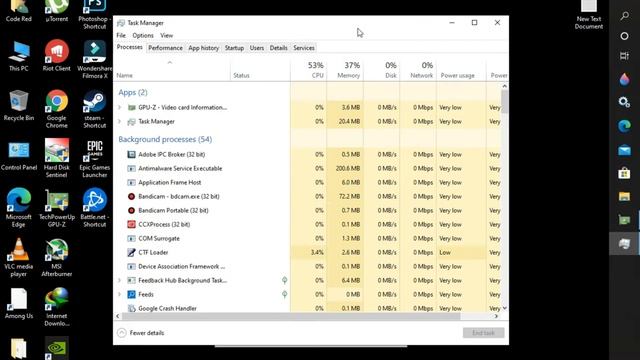Switch to the Startup tab
The image size is (640, 360).
pyautogui.click(x=234, y=48)
